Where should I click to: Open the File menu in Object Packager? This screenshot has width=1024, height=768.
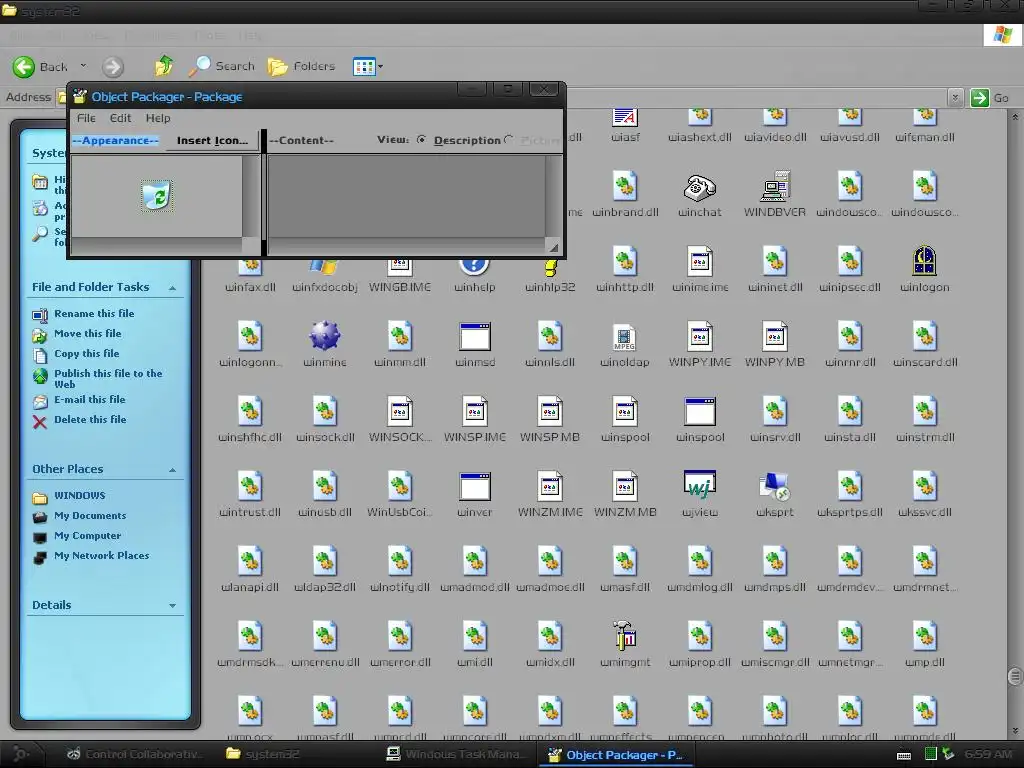click(86, 118)
